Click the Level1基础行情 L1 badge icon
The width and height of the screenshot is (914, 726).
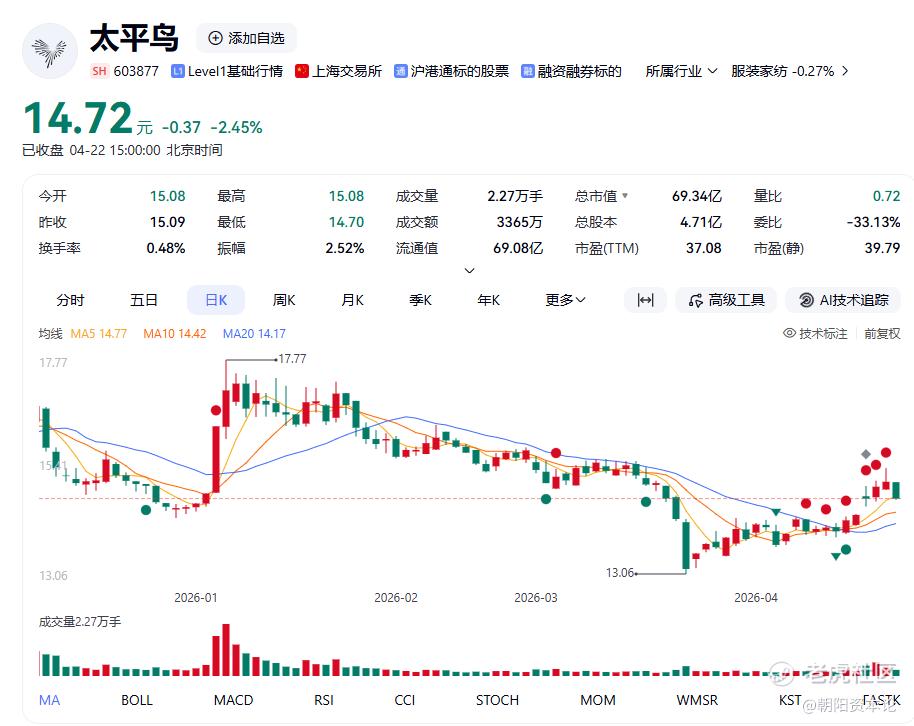(x=177, y=71)
